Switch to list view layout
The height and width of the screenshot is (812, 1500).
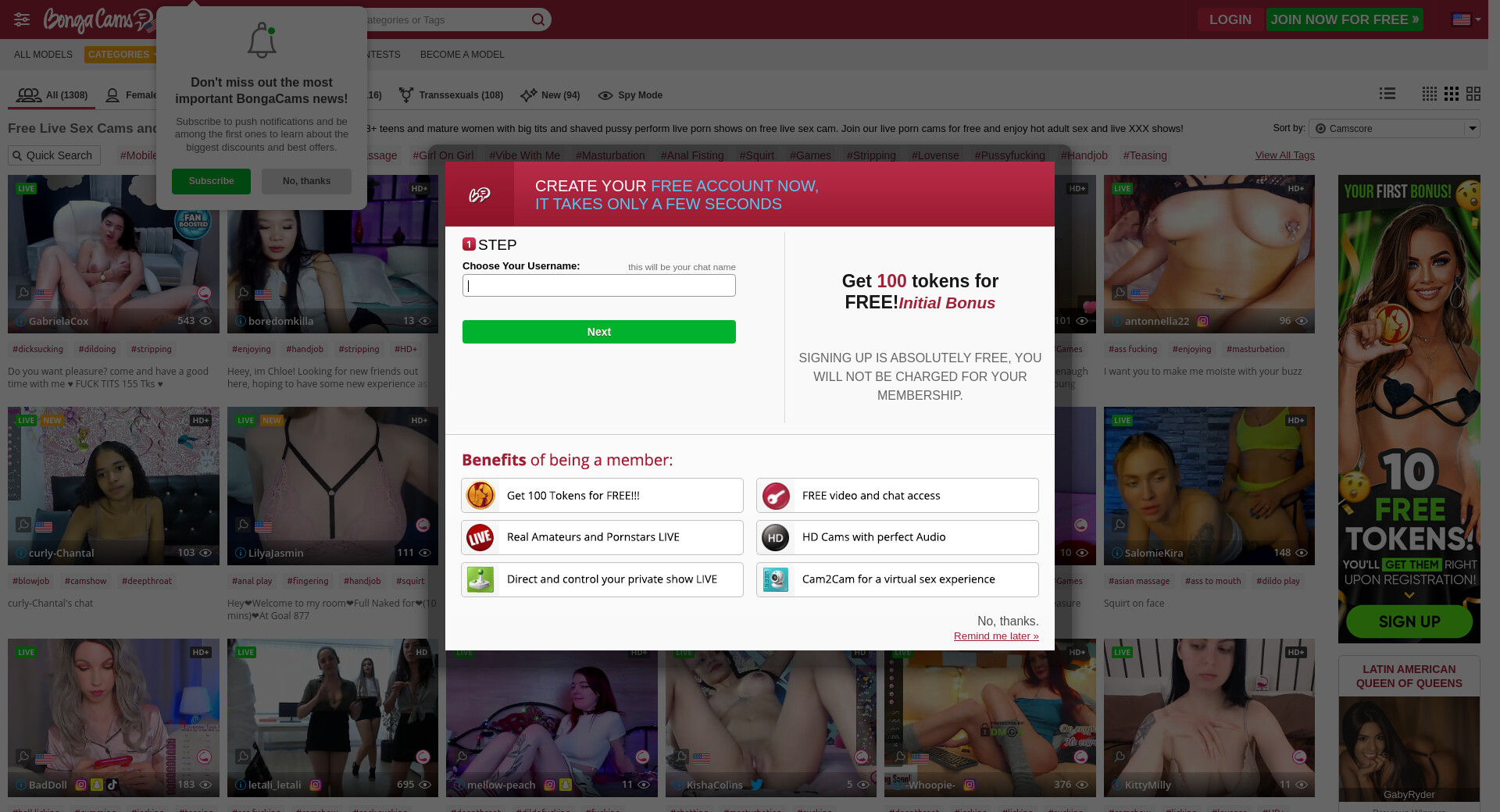click(1387, 94)
